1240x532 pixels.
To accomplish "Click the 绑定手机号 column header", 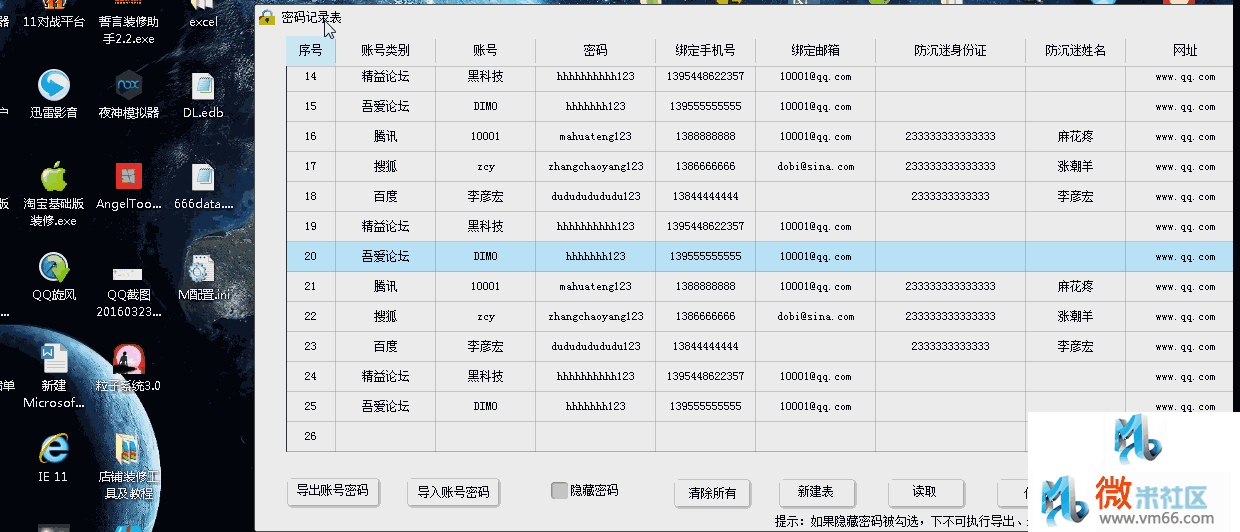I will pyautogui.click(x=705, y=50).
